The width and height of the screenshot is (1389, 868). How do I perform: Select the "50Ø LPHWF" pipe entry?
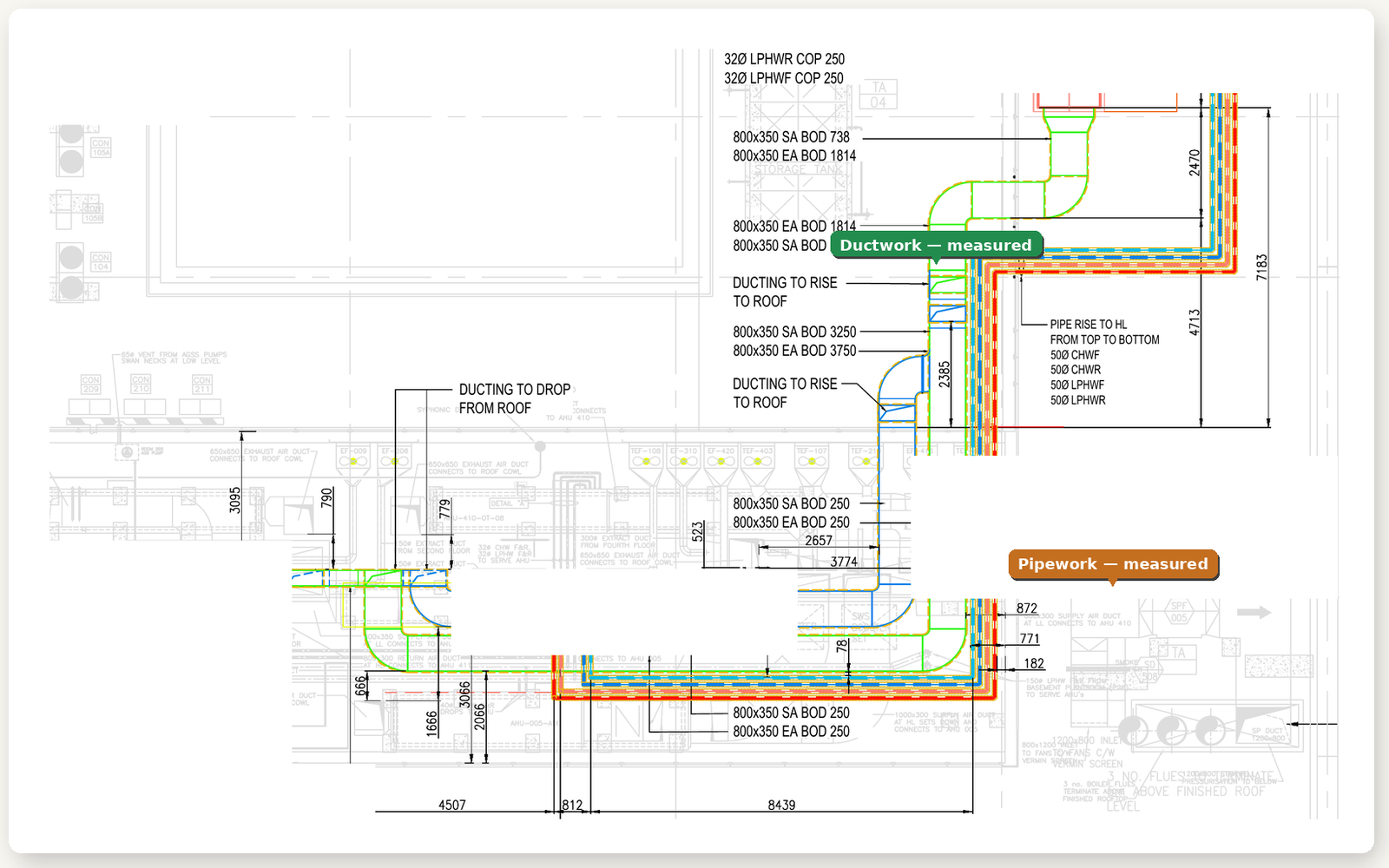(1076, 385)
